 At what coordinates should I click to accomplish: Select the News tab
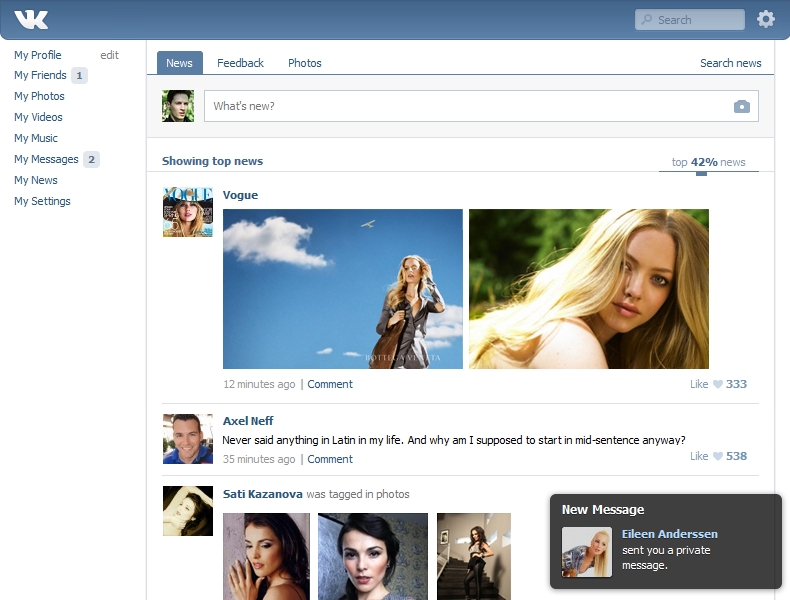[x=179, y=63]
